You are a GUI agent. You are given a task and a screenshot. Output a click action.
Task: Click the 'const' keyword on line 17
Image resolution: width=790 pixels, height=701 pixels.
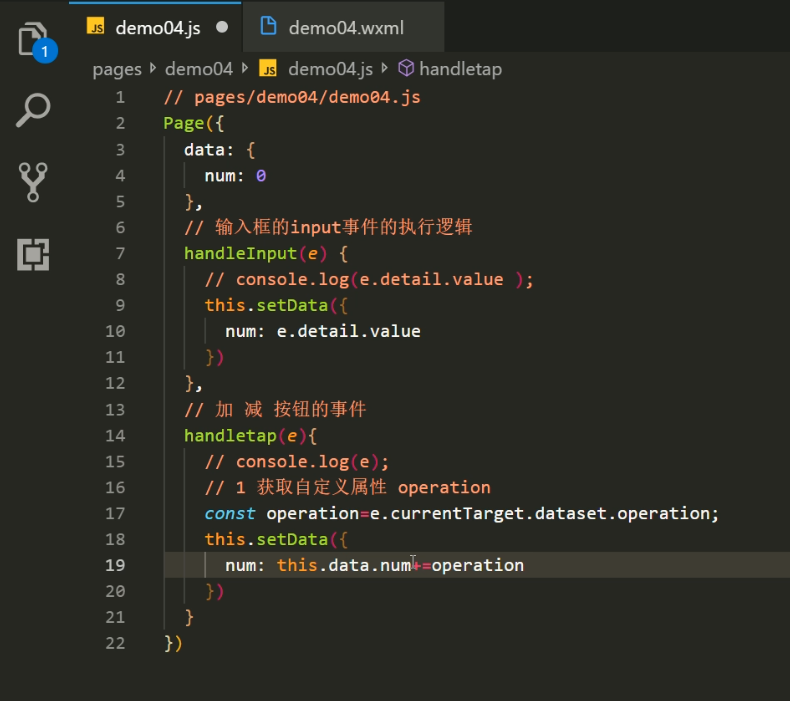click(x=230, y=514)
